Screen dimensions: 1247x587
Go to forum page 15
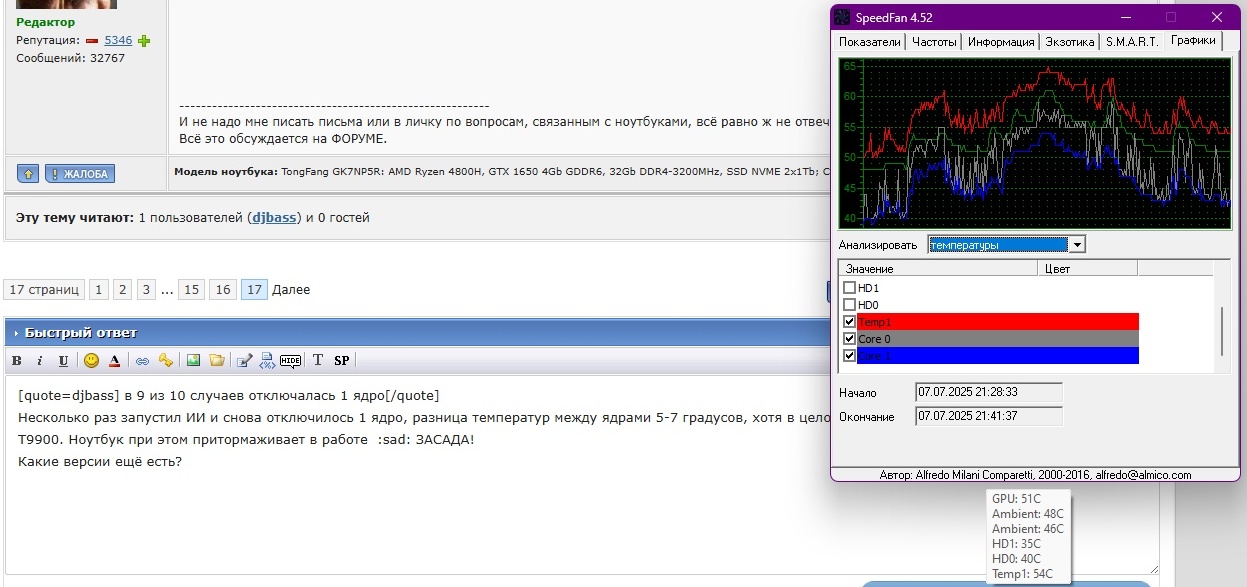coord(191,290)
